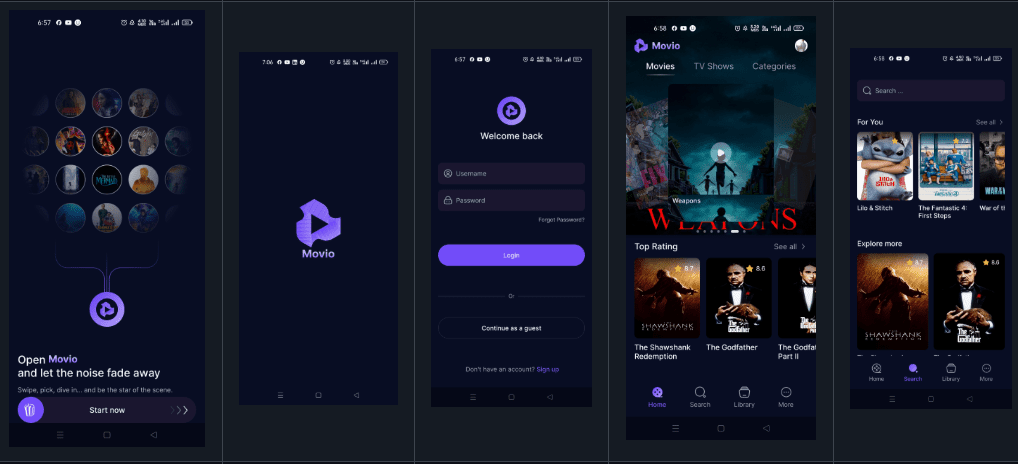Select Home in home screen bottom bar
This screenshot has height=464, width=1018.
click(x=657, y=397)
